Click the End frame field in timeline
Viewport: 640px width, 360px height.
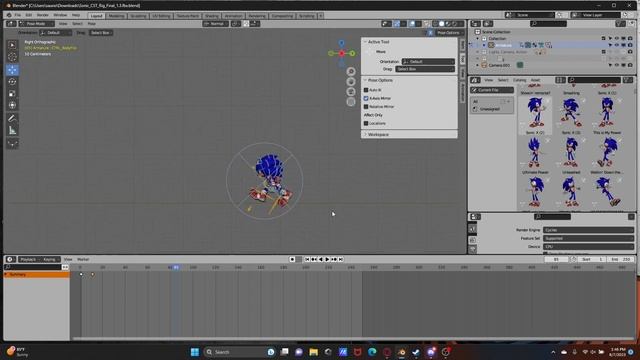pyautogui.click(x=621, y=259)
